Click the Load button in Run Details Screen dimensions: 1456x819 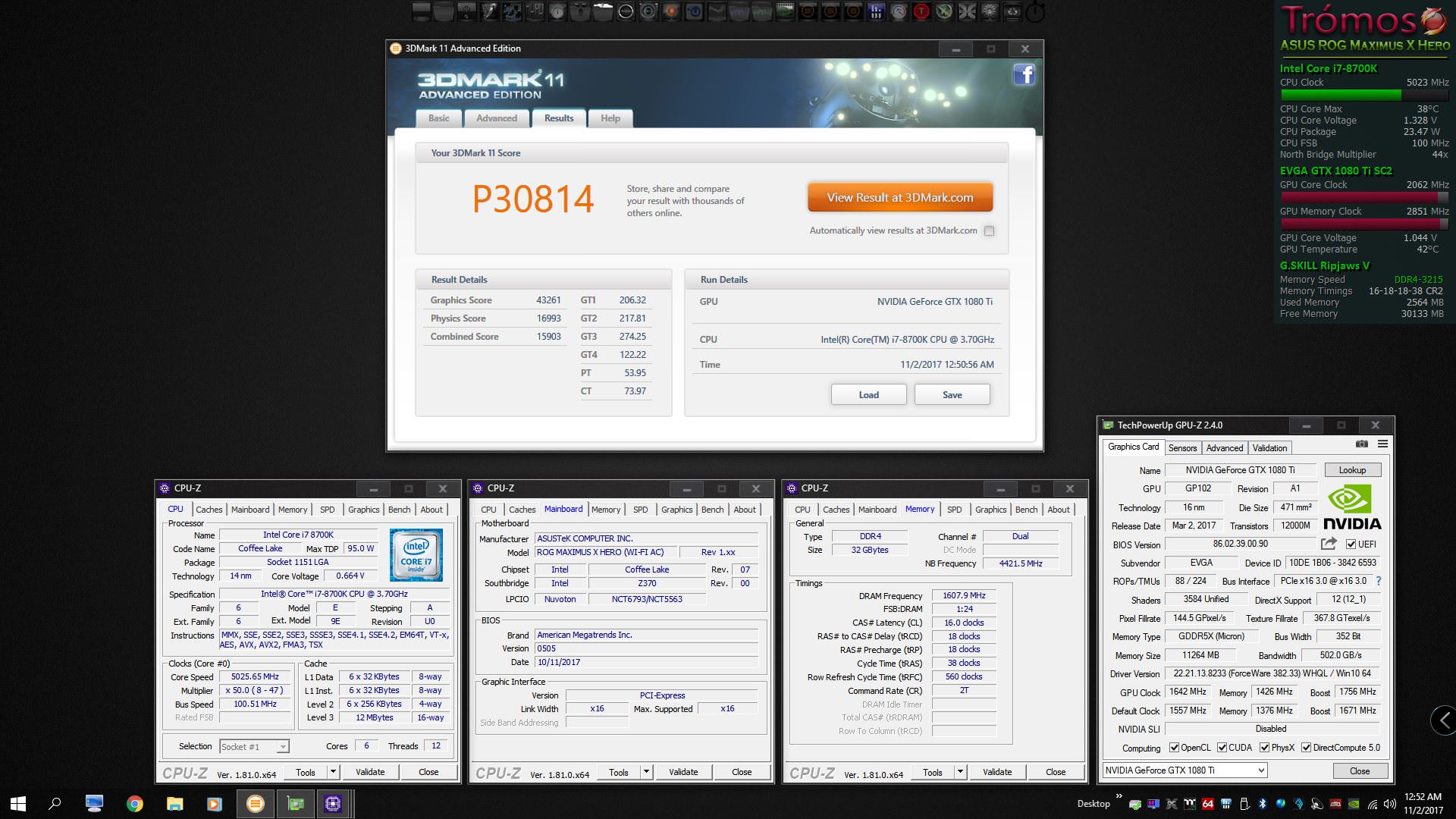coord(869,394)
